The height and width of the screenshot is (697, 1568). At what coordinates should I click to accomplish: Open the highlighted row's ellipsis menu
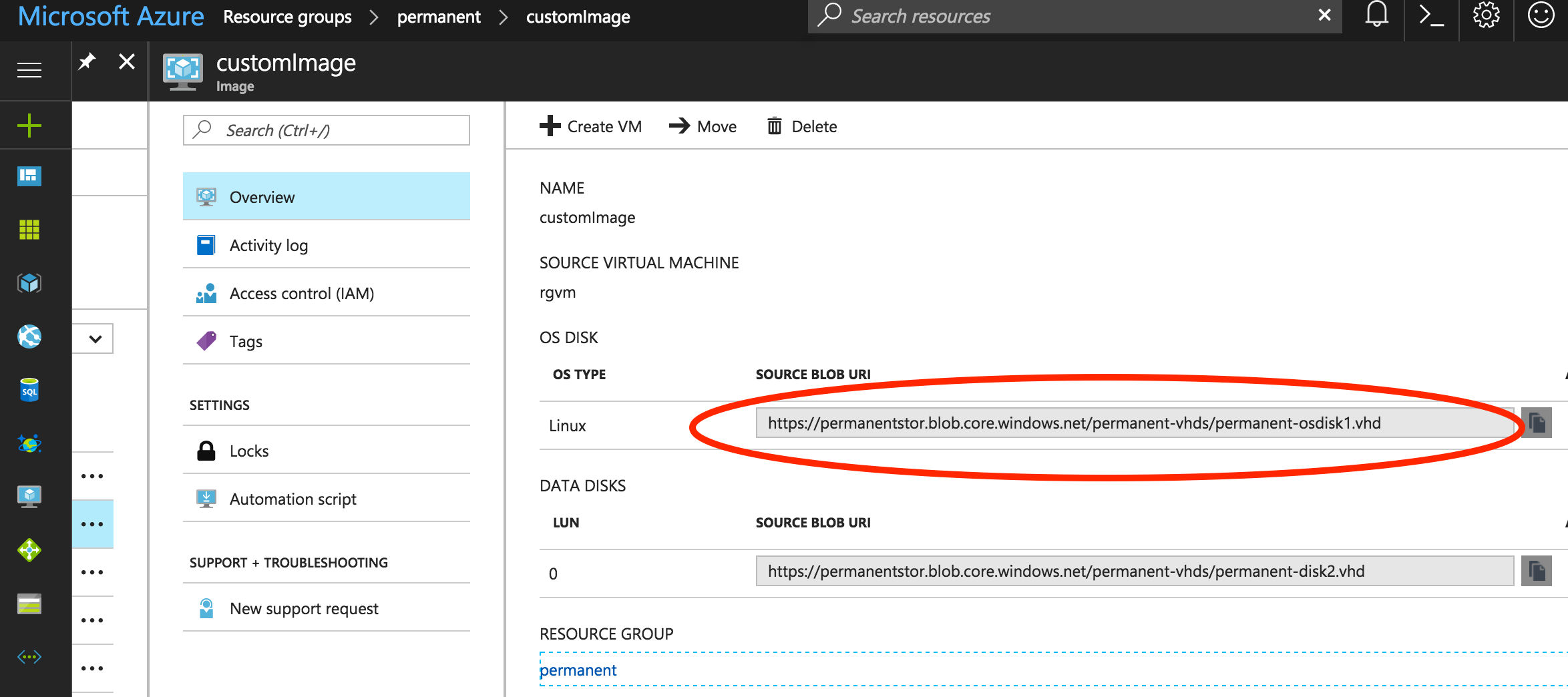click(x=92, y=524)
